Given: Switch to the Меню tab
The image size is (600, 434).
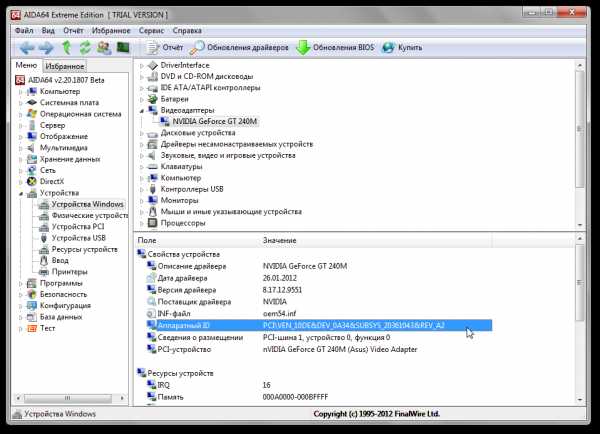Looking at the screenshot, I should [26, 65].
